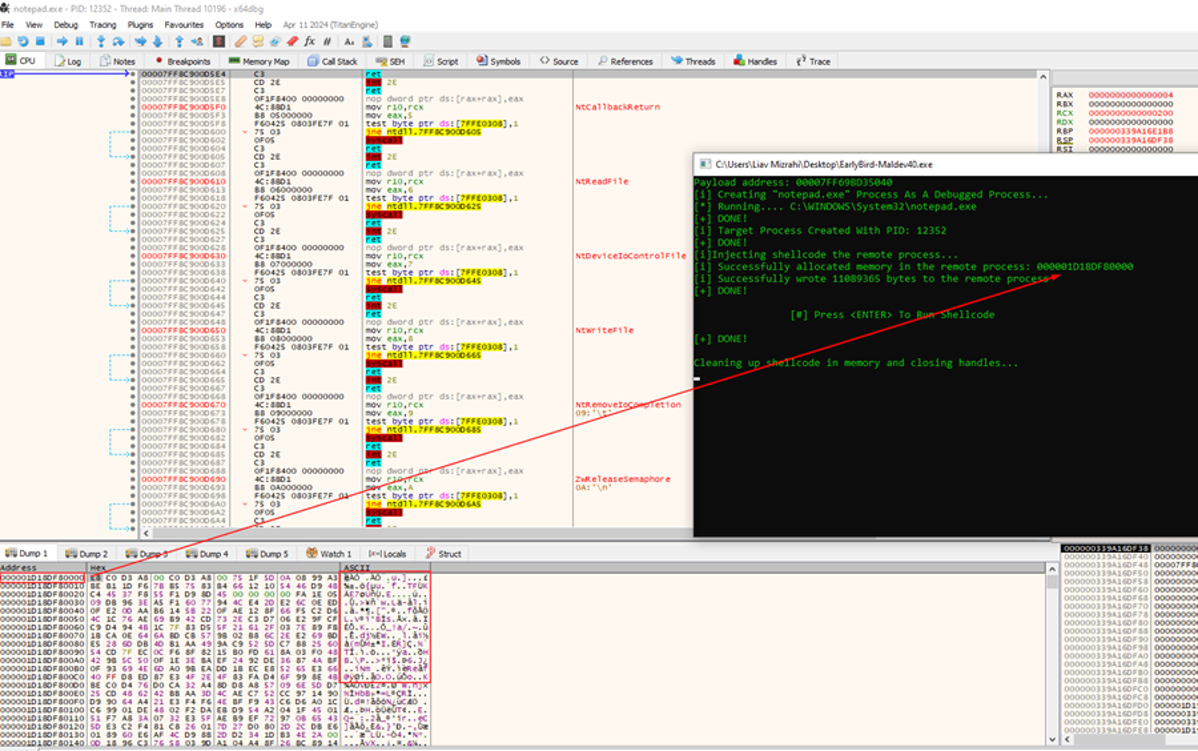Run the debuggee with the blue arrow icon
1198x751 pixels.
tap(62, 41)
